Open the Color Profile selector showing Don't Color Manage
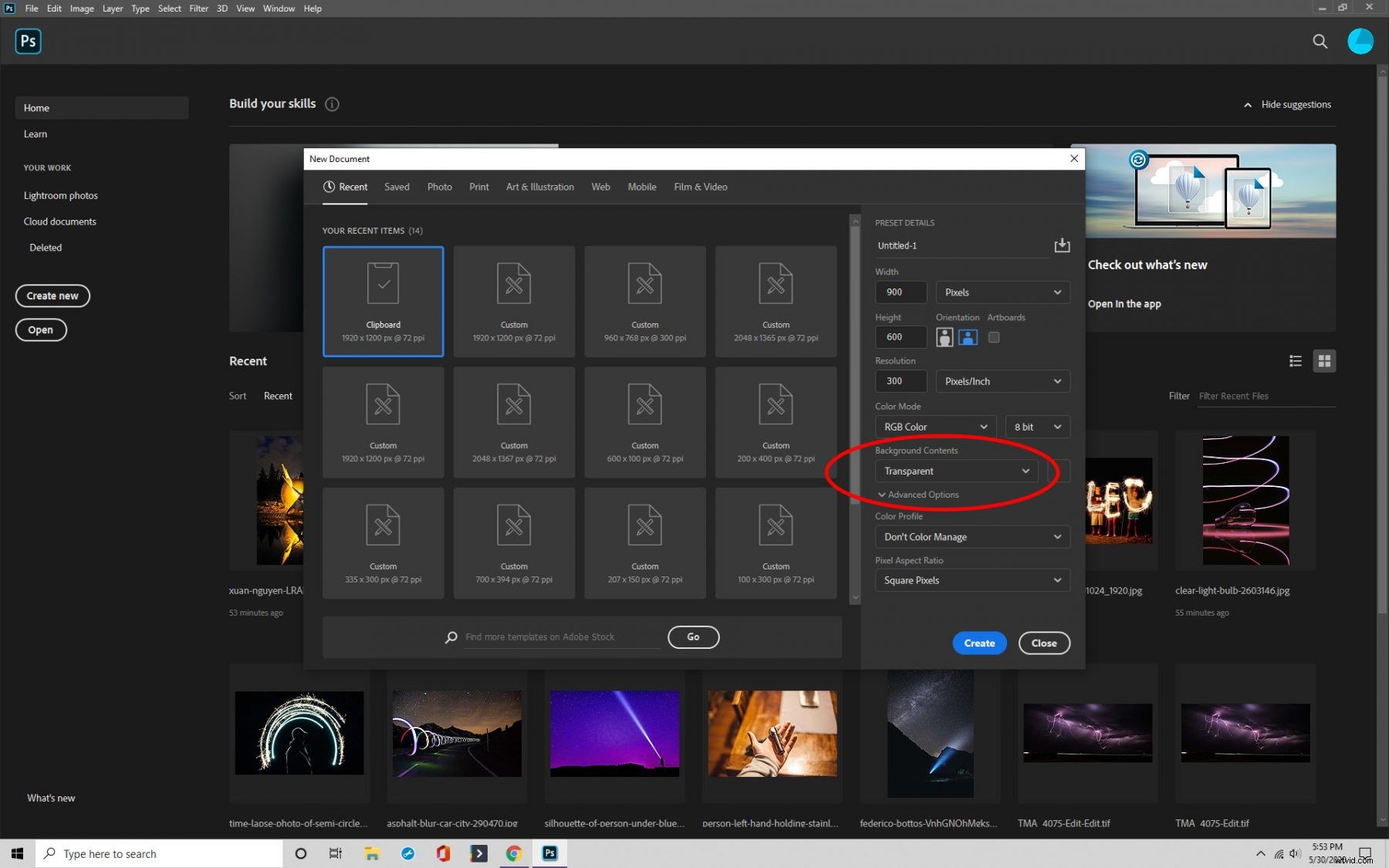Screen dimensions: 1389x868 tap(971, 536)
